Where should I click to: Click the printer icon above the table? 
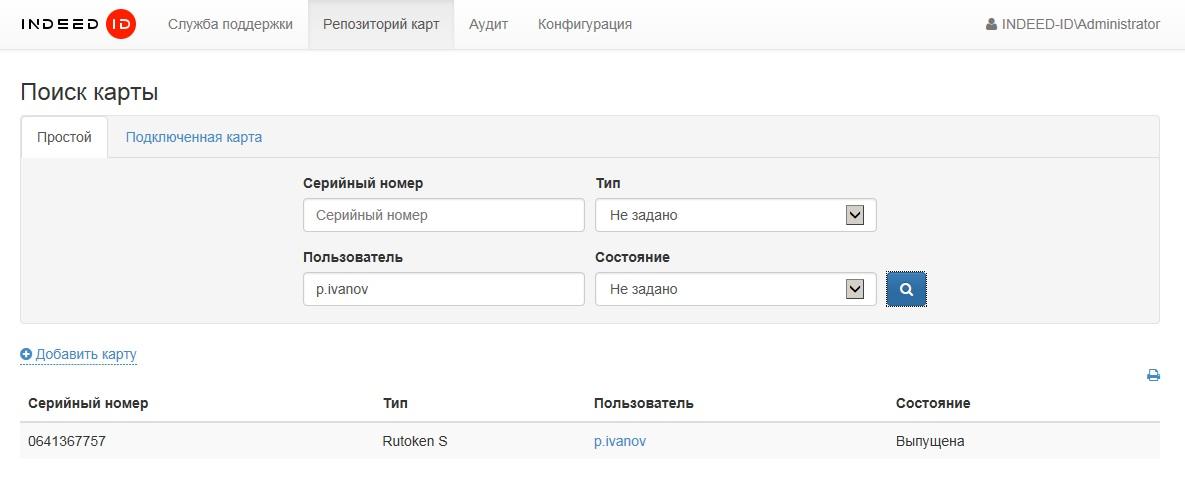pos(1153,376)
